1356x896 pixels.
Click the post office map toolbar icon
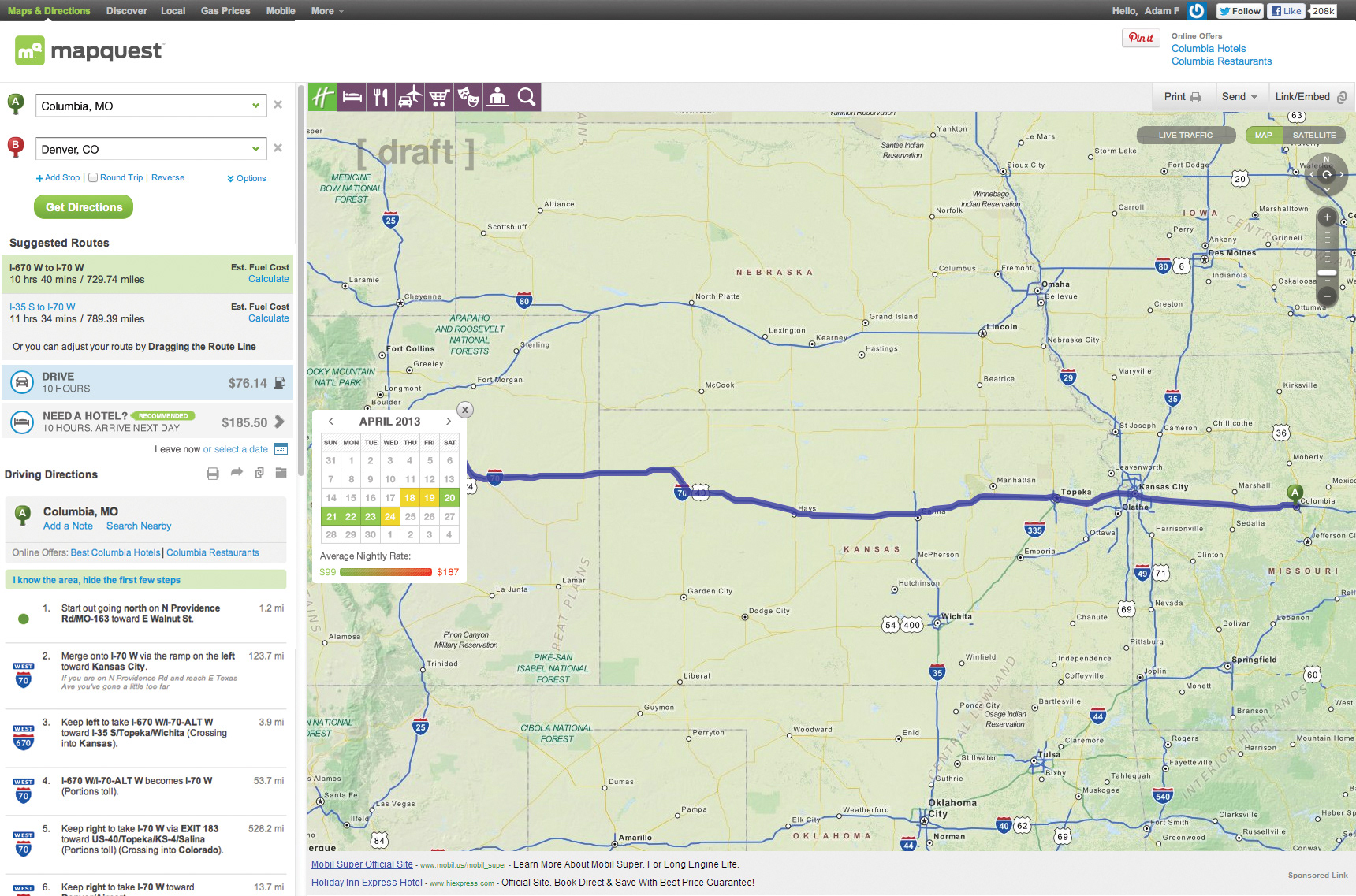497,97
